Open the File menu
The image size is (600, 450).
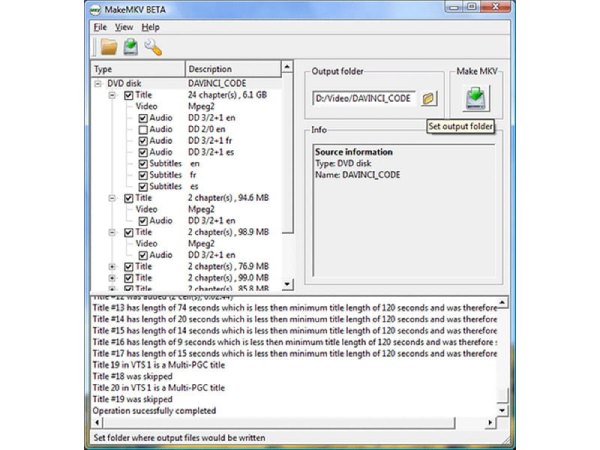(x=100, y=27)
